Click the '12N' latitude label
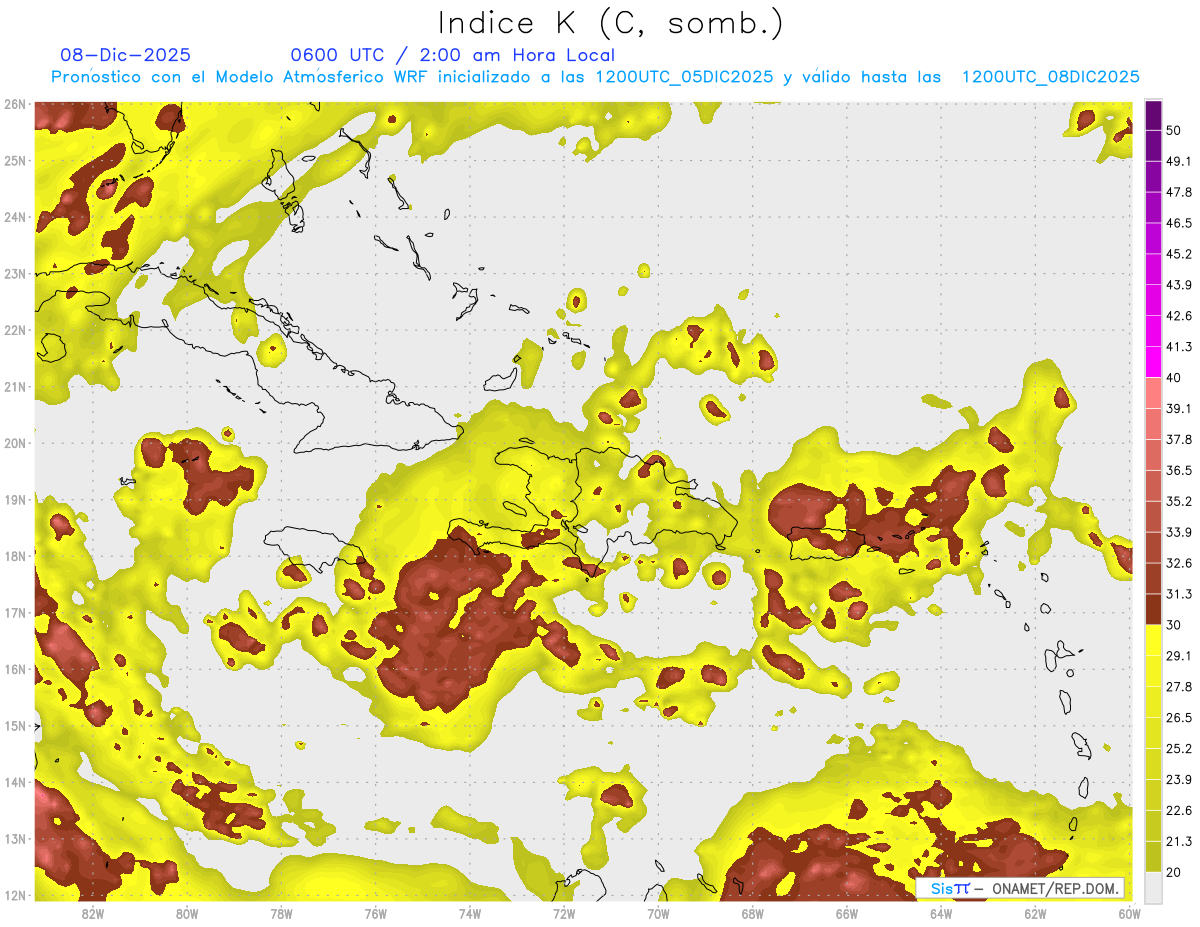This screenshot has width=1200, height=927. [15, 895]
